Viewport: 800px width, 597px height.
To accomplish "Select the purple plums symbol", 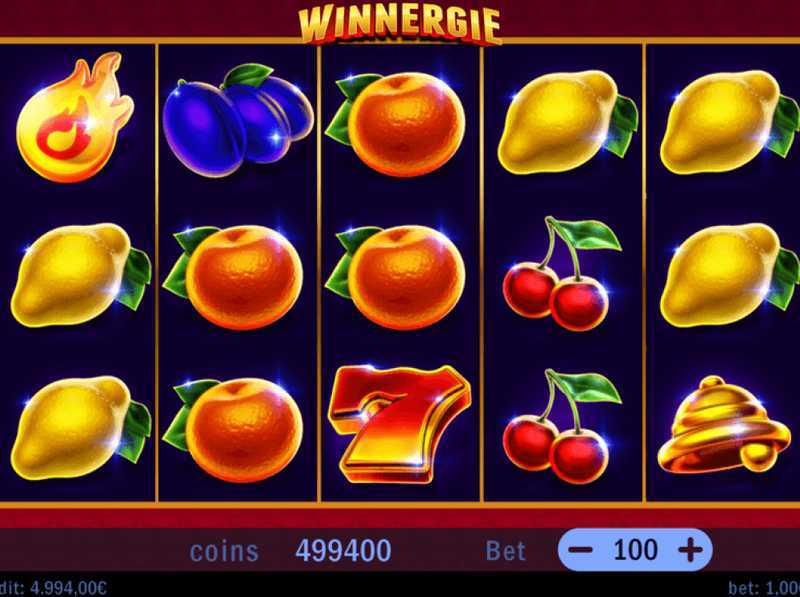I will 238,120.
